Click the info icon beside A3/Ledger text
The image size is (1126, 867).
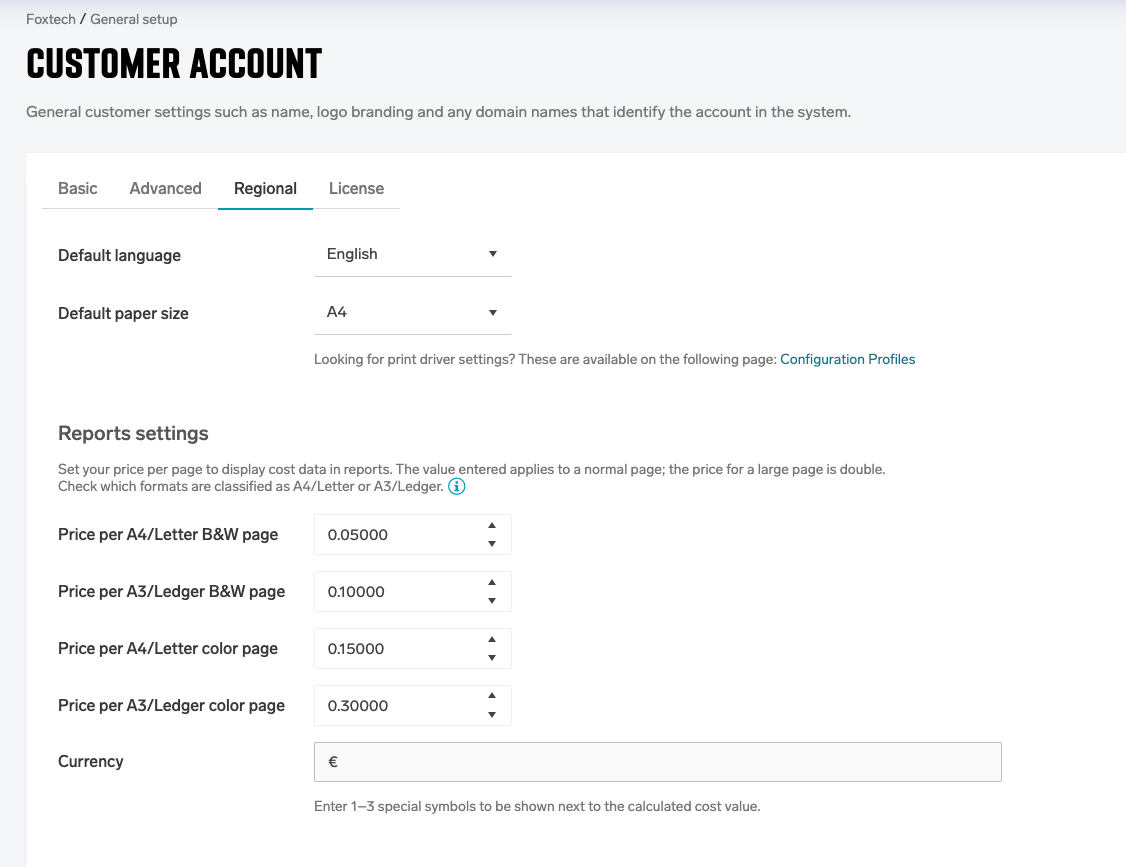pyautogui.click(x=457, y=487)
